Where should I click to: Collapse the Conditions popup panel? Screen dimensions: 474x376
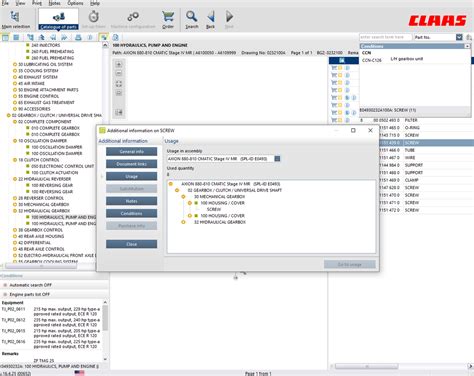click(x=467, y=46)
